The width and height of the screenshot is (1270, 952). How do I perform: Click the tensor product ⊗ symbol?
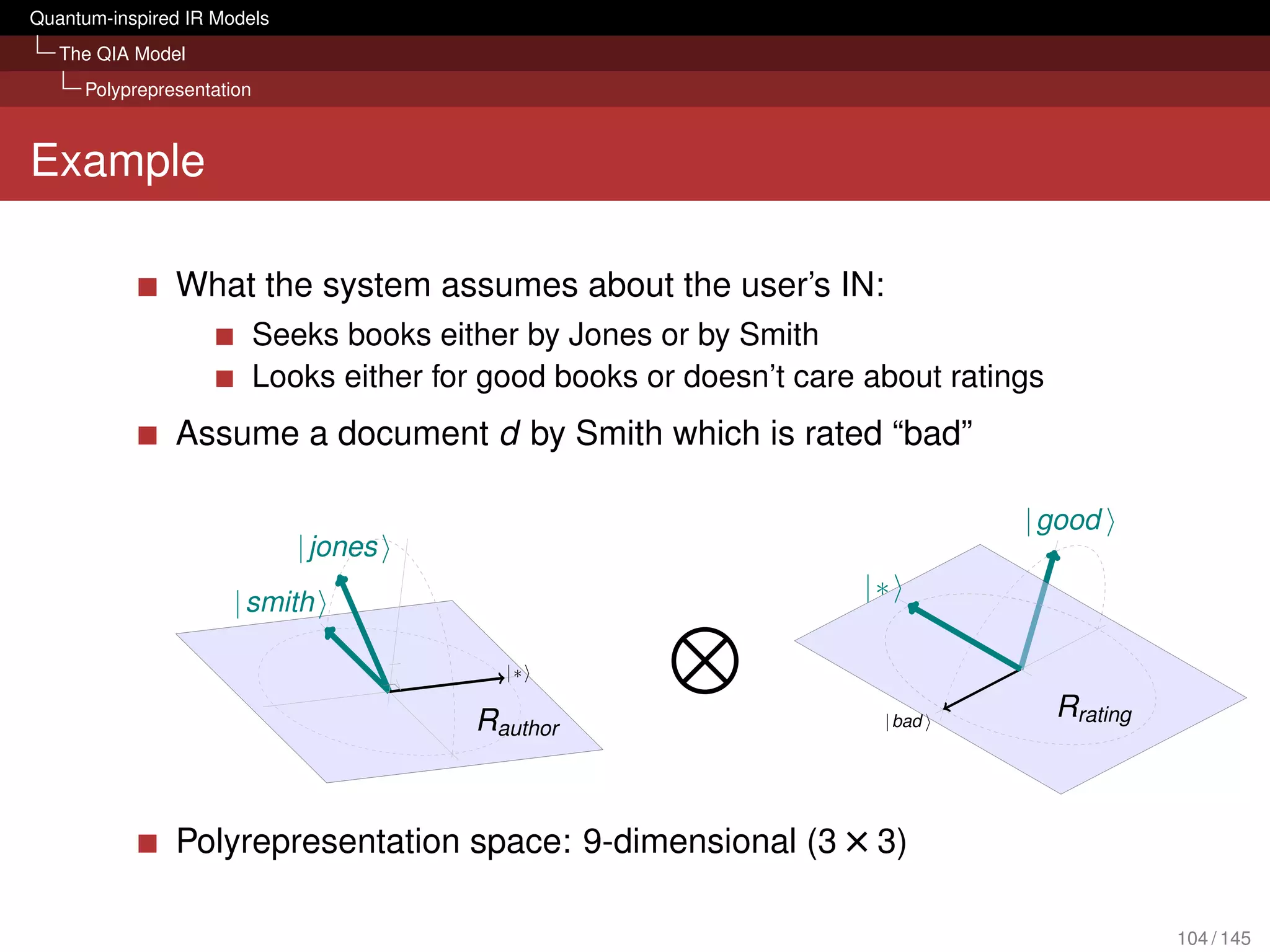pyautogui.click(x=705, y=661)
